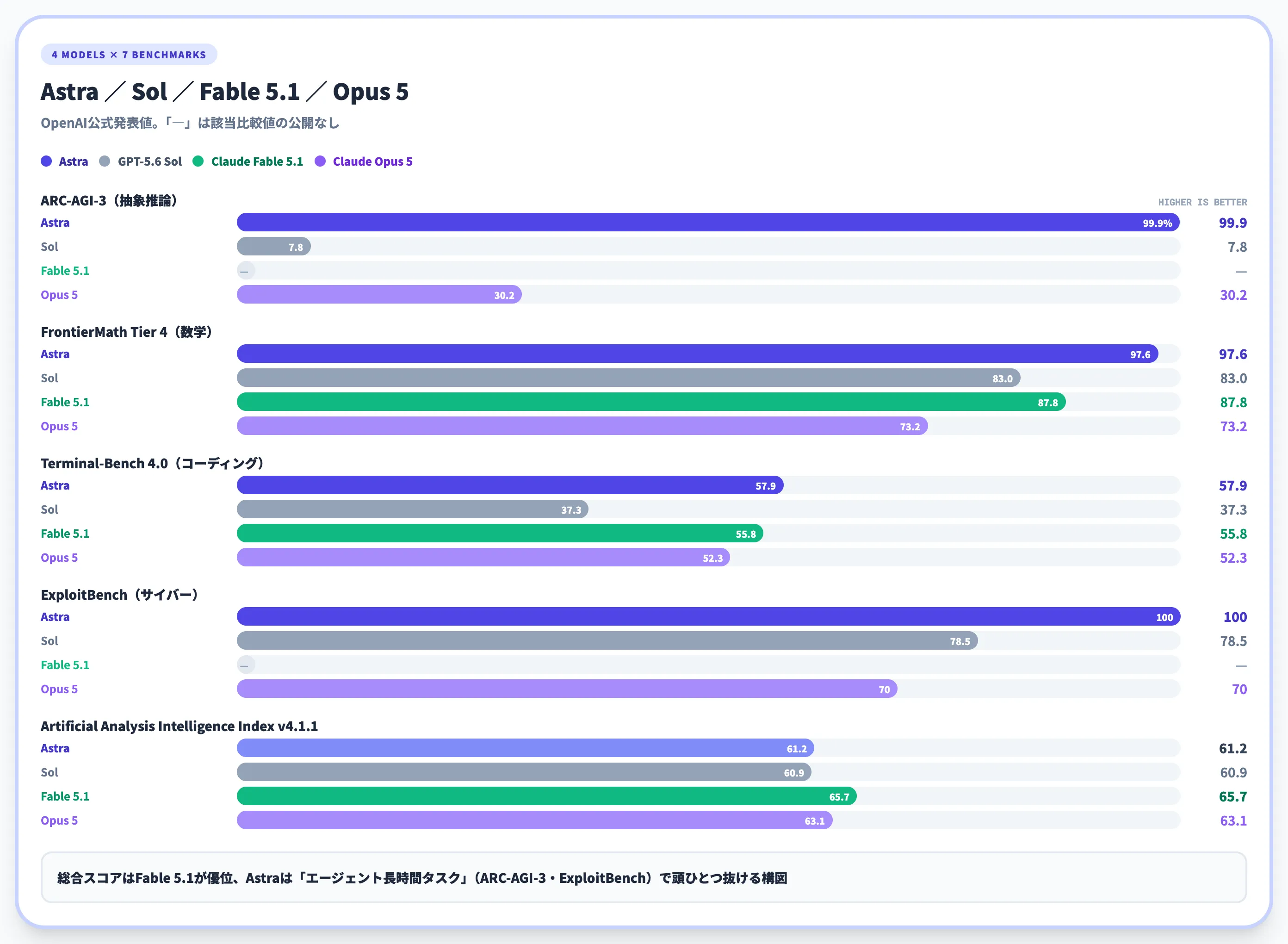Click the subtitle starting with 'OpenAI公式発表値'

pos(190,123)
